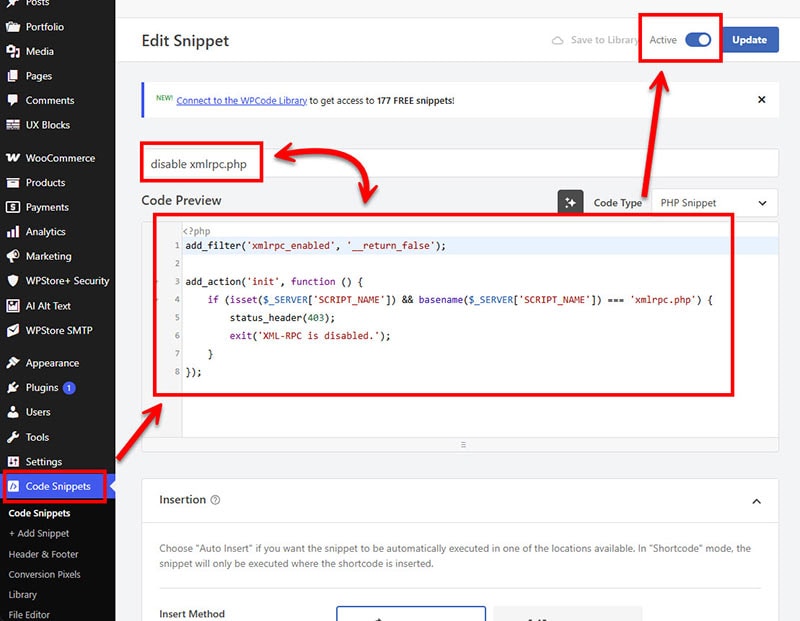Click the Settings sliders icon
Viewport: 800px width, 621px height.
pos(13,461)
